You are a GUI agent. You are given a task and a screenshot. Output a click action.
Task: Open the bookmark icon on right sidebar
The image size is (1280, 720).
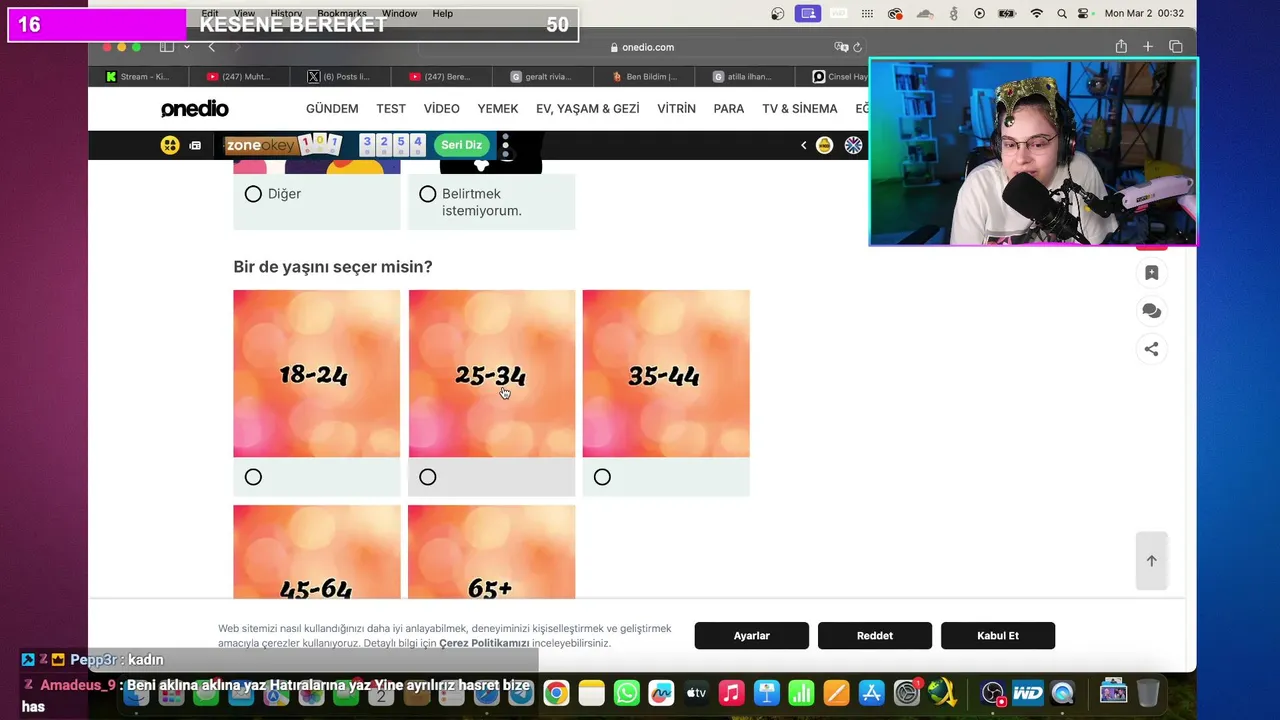click(1151, 273)
